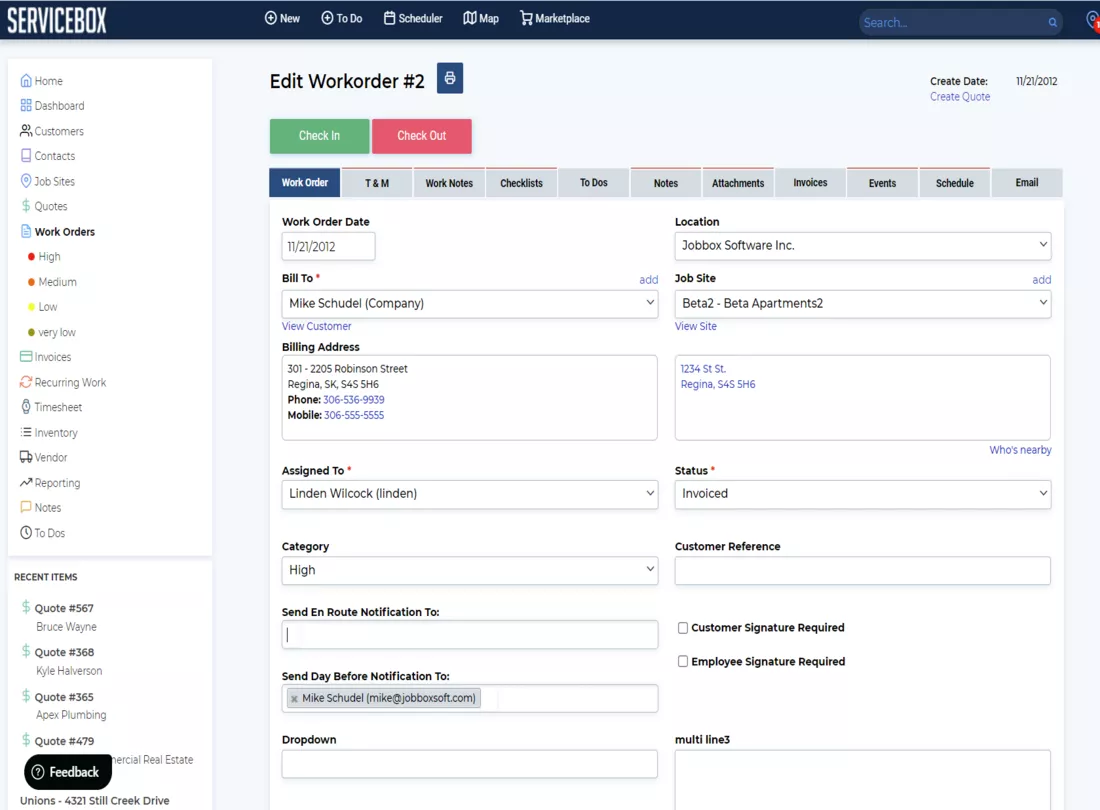Image resolution: width=1100 pixels, height=810 pixels.
Task: Click the Vendor truck icon
Action: pos(26,457)
